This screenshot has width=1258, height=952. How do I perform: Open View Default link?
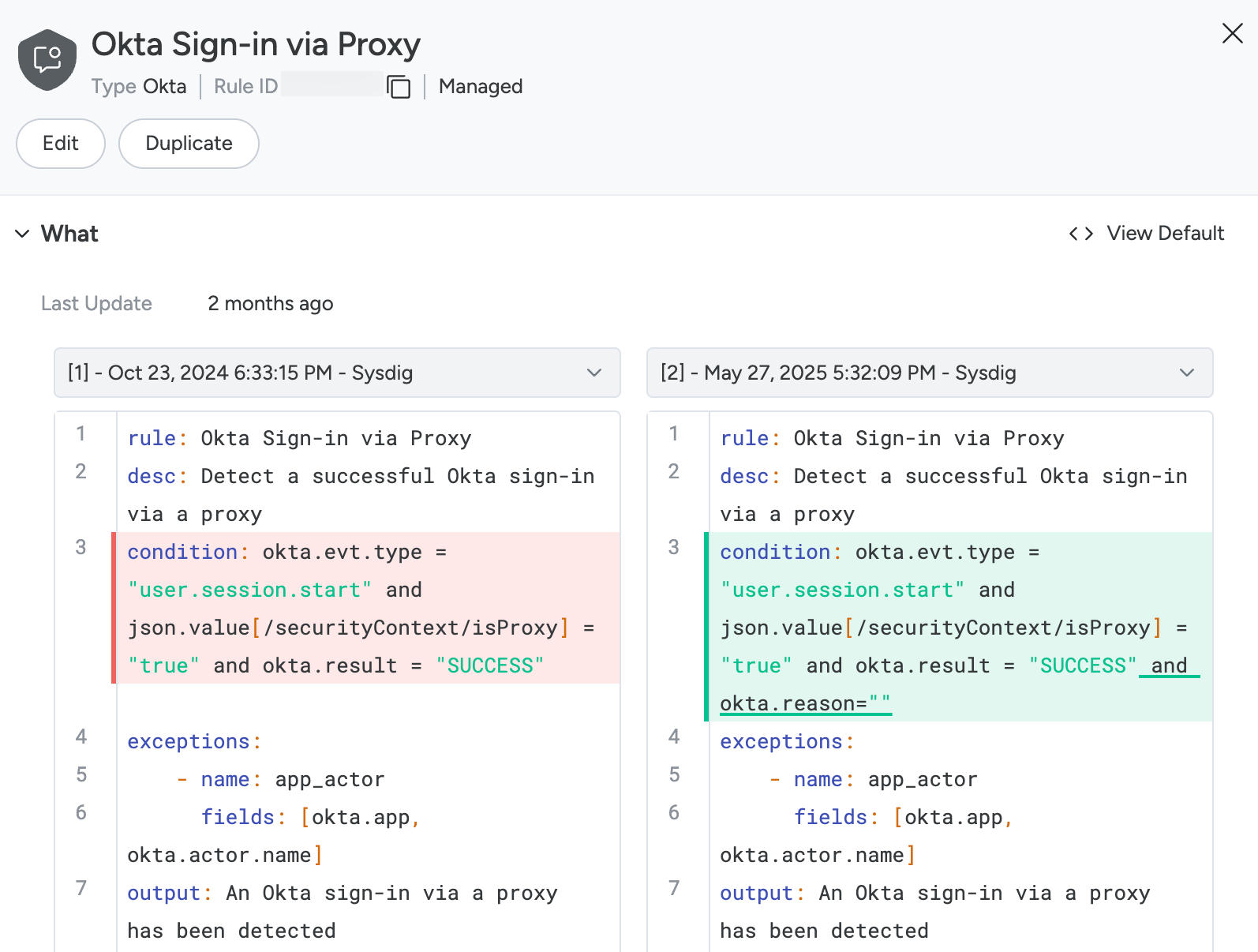1165,234
